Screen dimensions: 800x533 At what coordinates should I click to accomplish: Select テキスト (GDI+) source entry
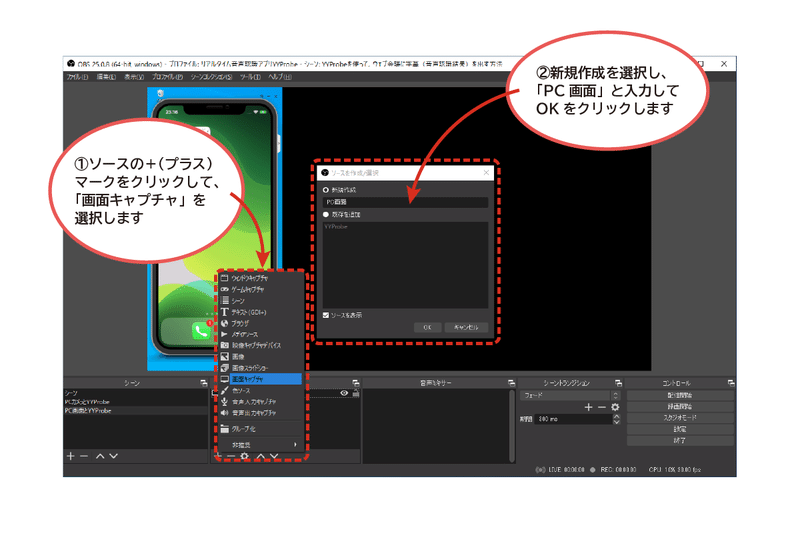[x=260, y=312]
